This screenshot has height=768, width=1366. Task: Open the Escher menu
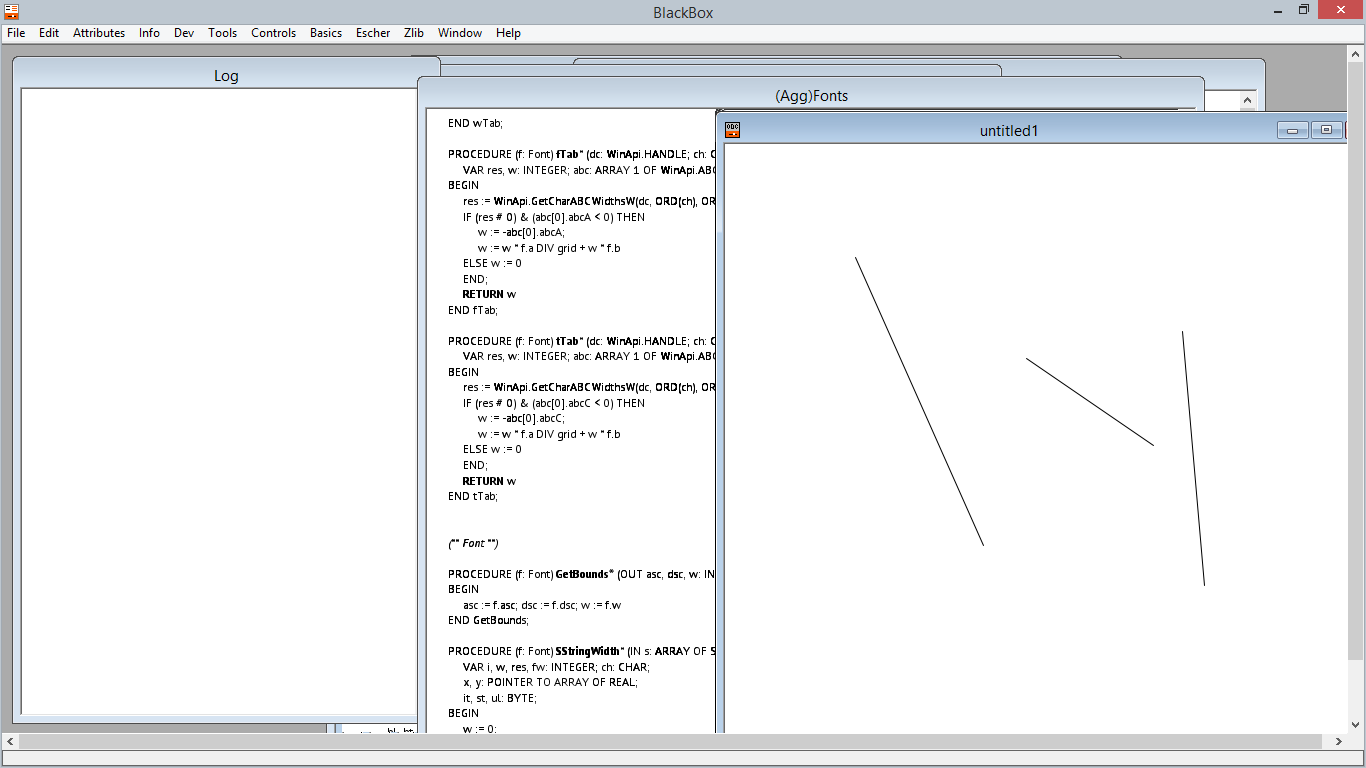(373, 33)
